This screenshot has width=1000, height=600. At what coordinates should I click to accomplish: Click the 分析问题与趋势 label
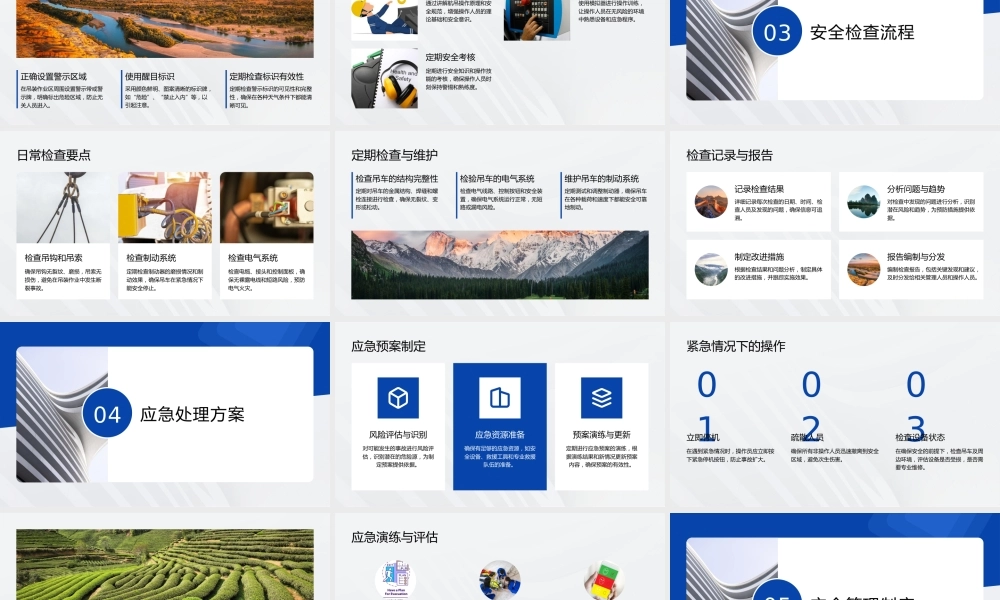pyautogui.click(x=916, y=189)
